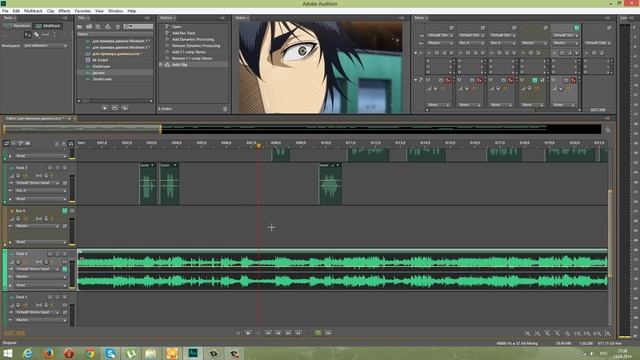Image resolution: width=640 pixels, height=360 pixels.
Task: Open the Workspace dropdown
Action: point(45,46)
